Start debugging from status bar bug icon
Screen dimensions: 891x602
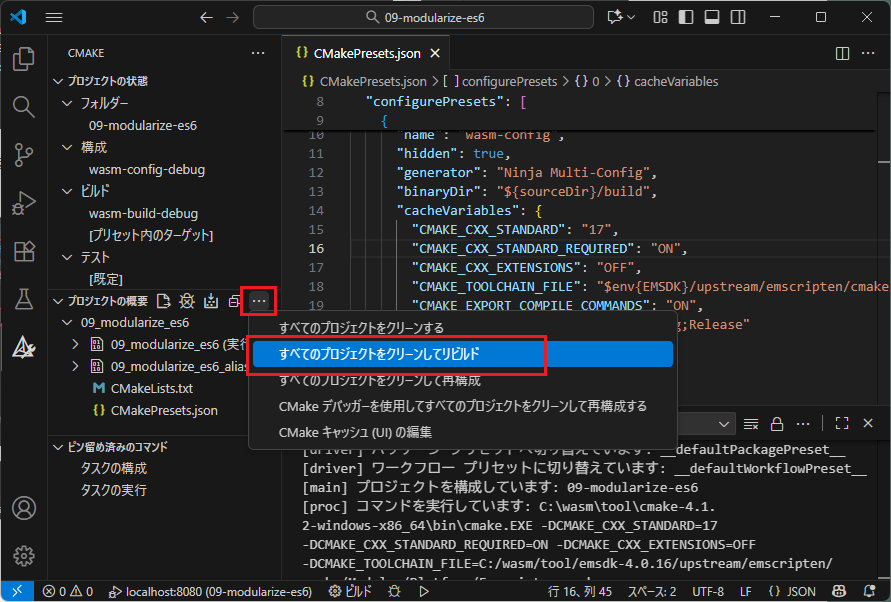coord(394,592)
